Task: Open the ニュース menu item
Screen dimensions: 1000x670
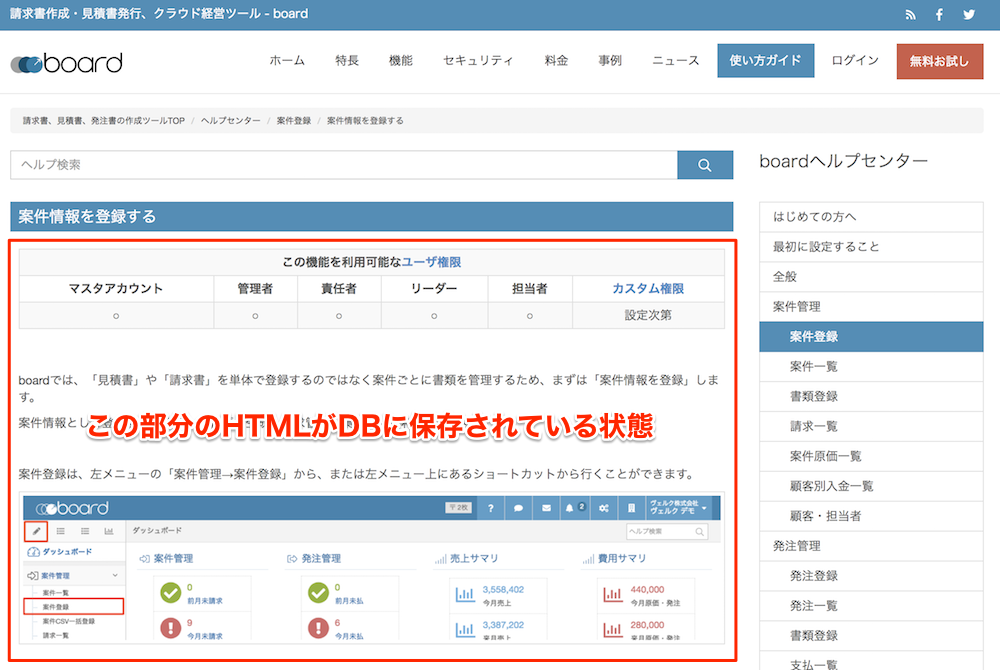Action: [675, 61]
